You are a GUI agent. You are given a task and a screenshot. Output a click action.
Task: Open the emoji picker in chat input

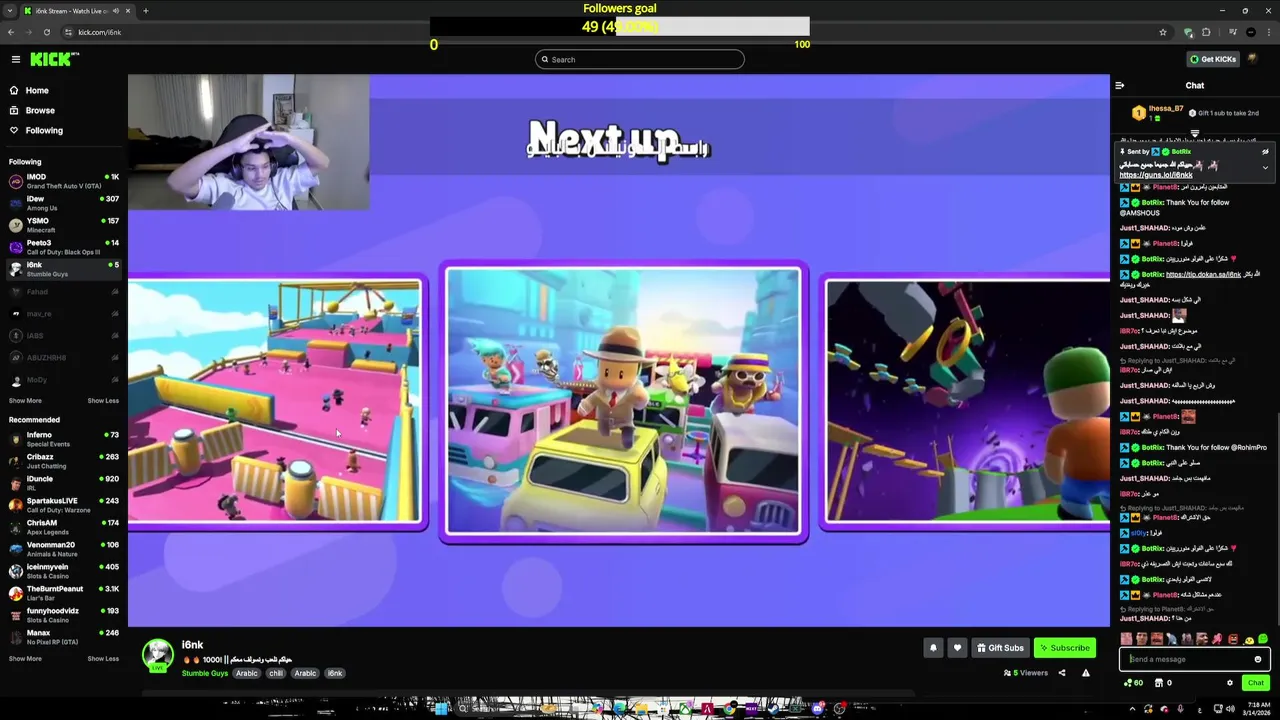(1258, 659)
